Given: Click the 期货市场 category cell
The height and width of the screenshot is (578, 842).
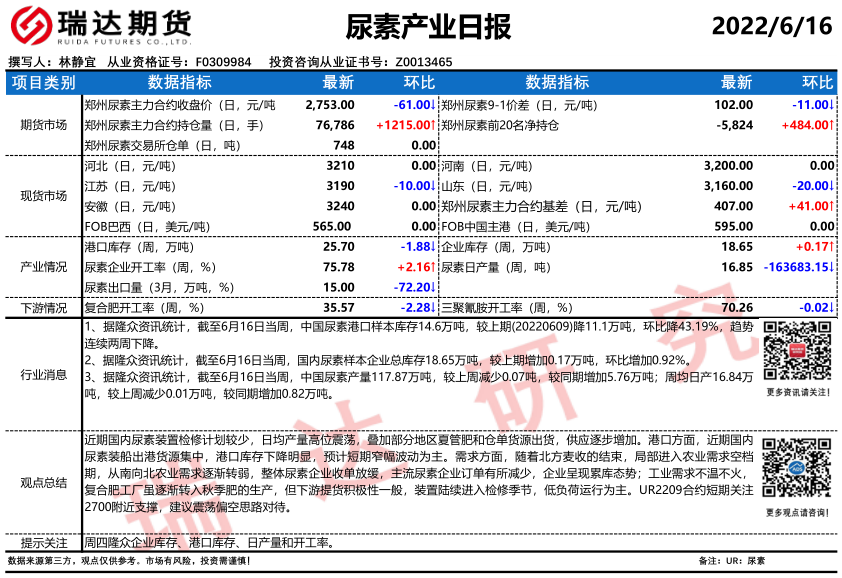Looking at the screenshot, I should [43, 125].
